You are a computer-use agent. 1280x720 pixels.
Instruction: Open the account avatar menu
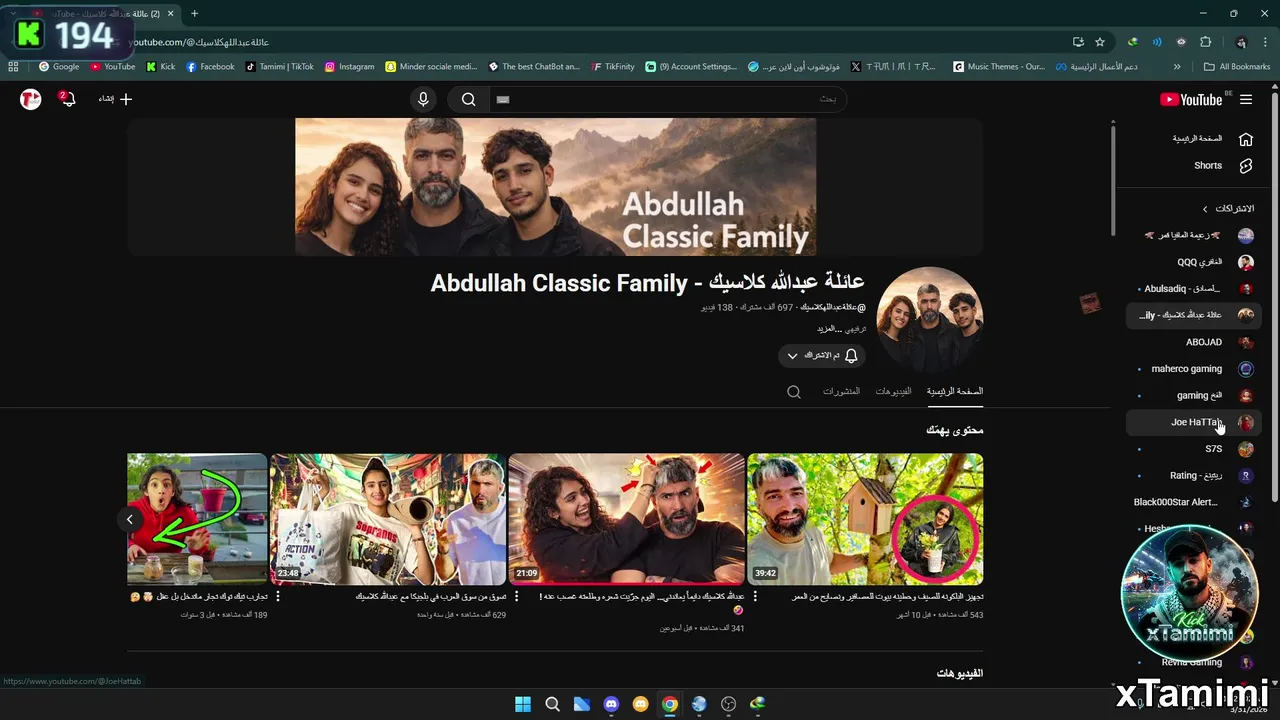(31, 99)
